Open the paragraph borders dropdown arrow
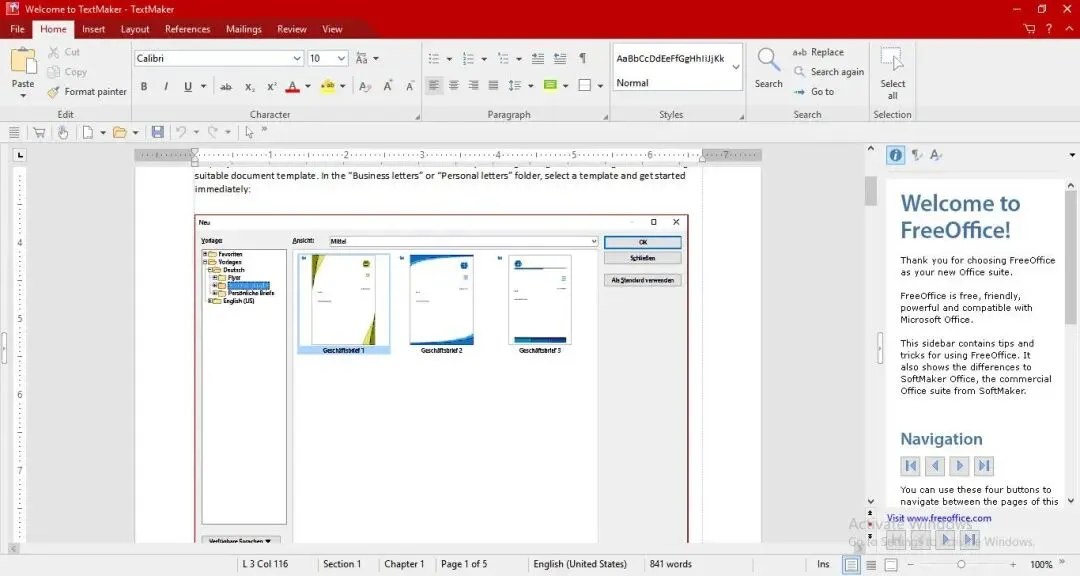The width and height of the screenshot is (1080, 576). click(x=600, y=86)
